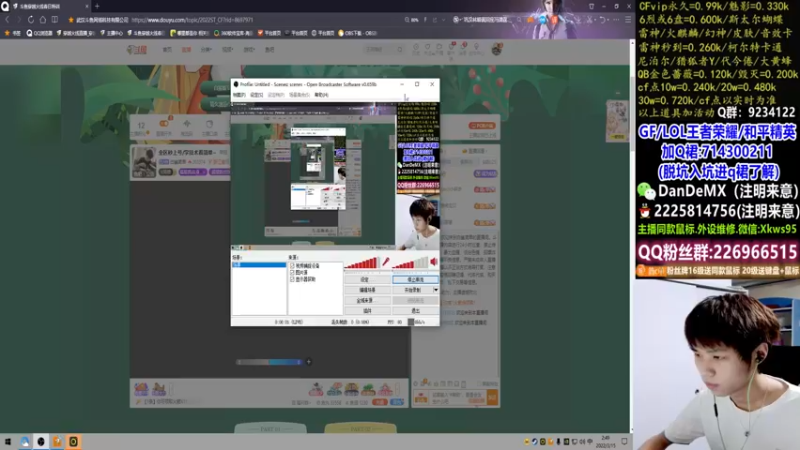Open the 首页 tab on Douyu
The width and height of the screenshot is (800, 450).
tap(167, 49)
